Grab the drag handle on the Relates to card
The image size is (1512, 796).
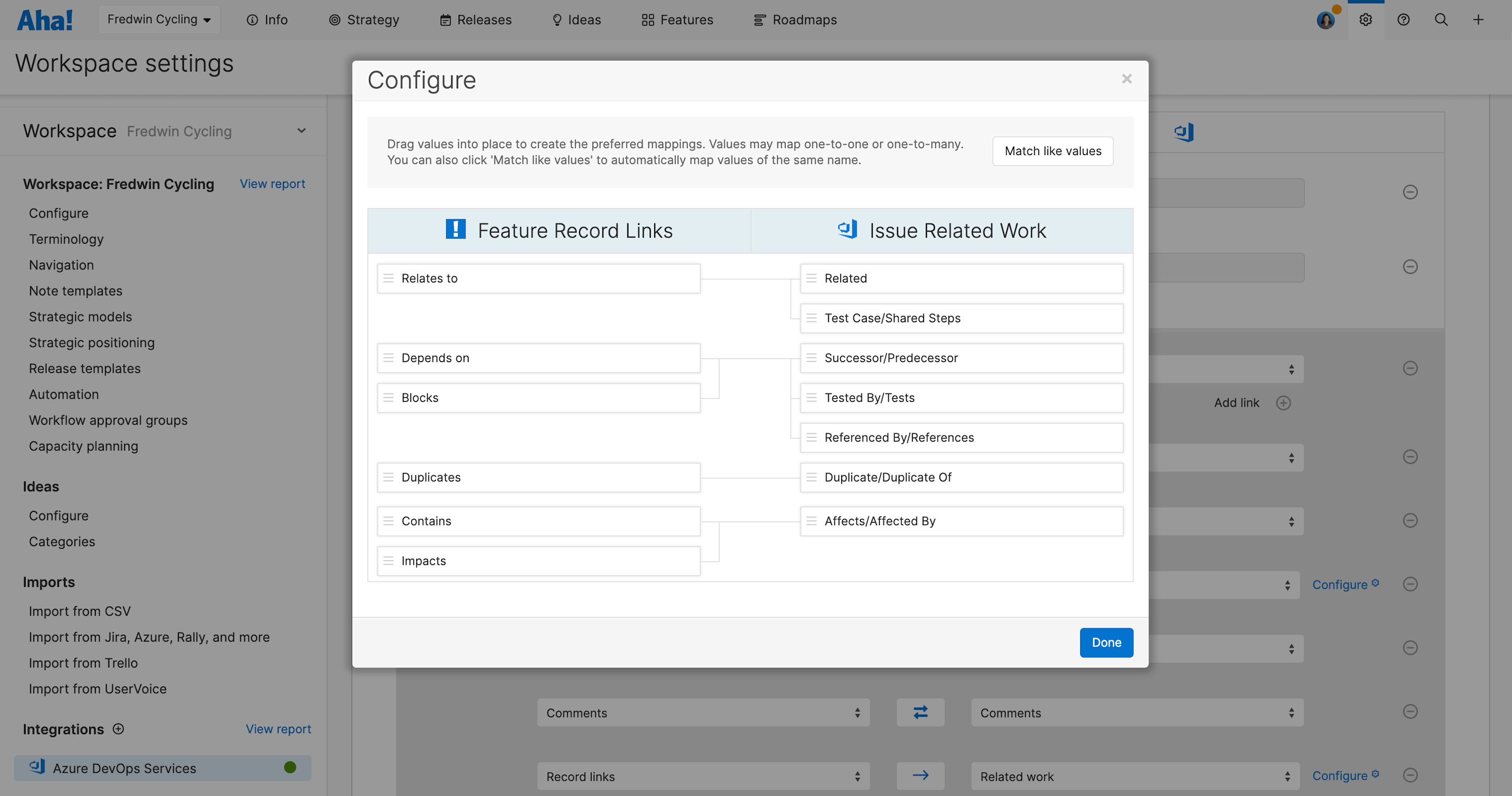(389, 278)
